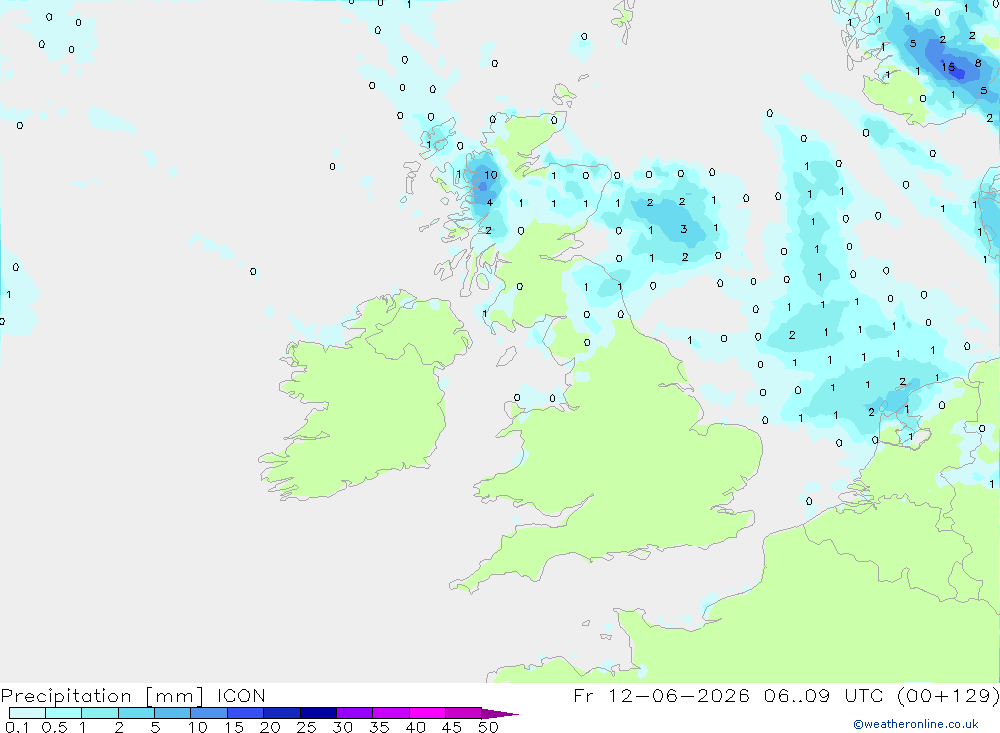Click the '10' value over western Scotland
The height and width of the screenshot is (733, 1000).
click(490, 175)
